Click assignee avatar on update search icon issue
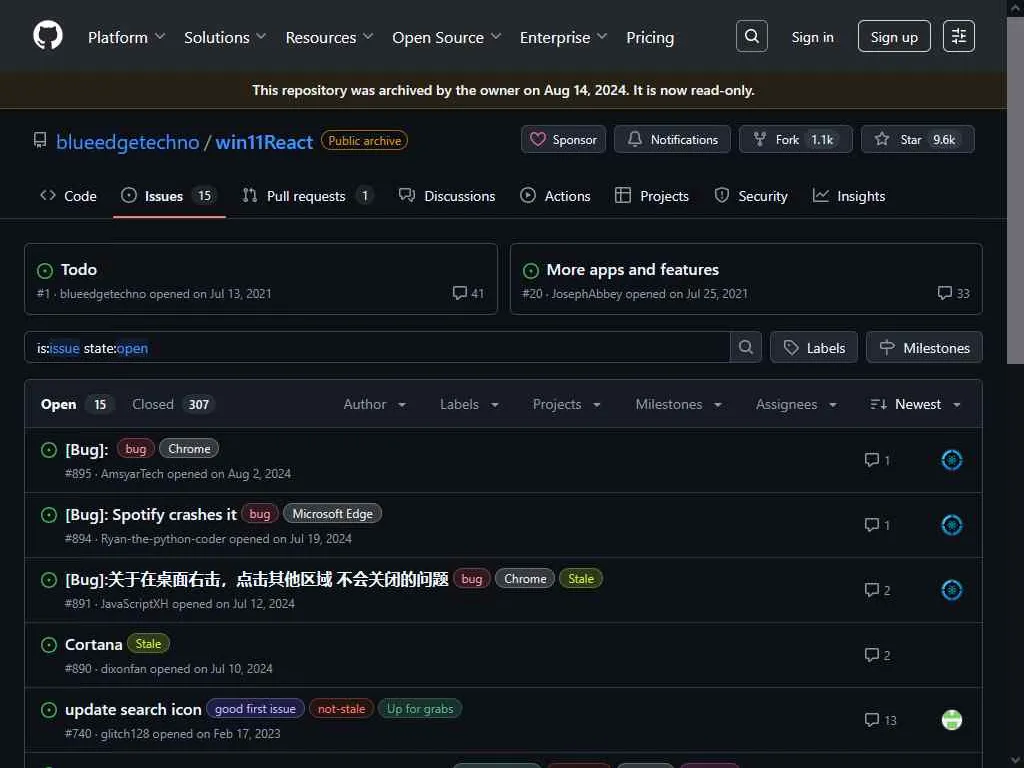The image size is (1024, 768). [952, 720]
